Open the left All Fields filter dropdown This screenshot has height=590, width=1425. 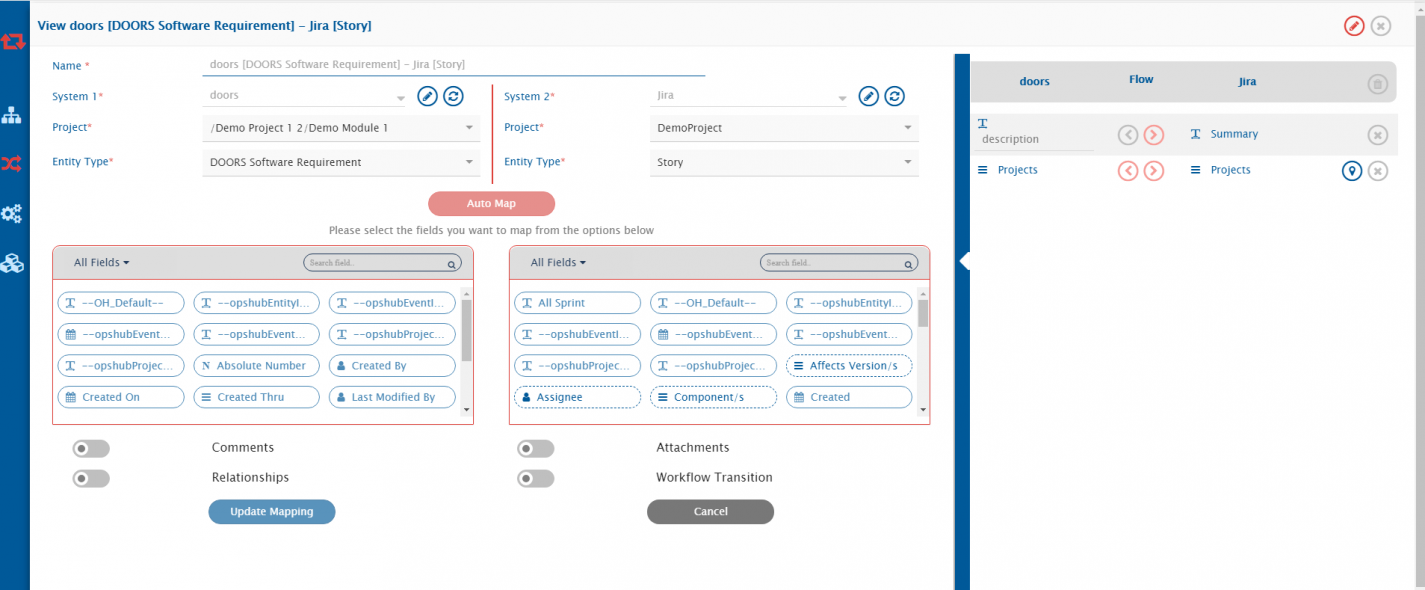[x=101, y=263]
